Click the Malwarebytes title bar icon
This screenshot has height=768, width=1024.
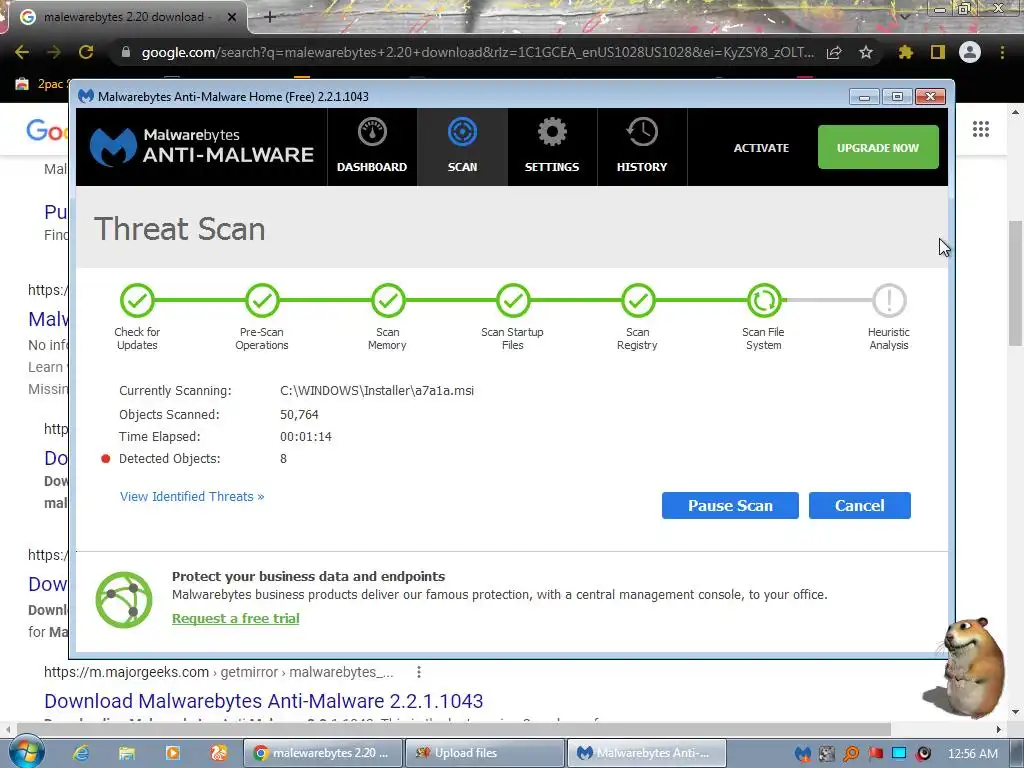86,96
